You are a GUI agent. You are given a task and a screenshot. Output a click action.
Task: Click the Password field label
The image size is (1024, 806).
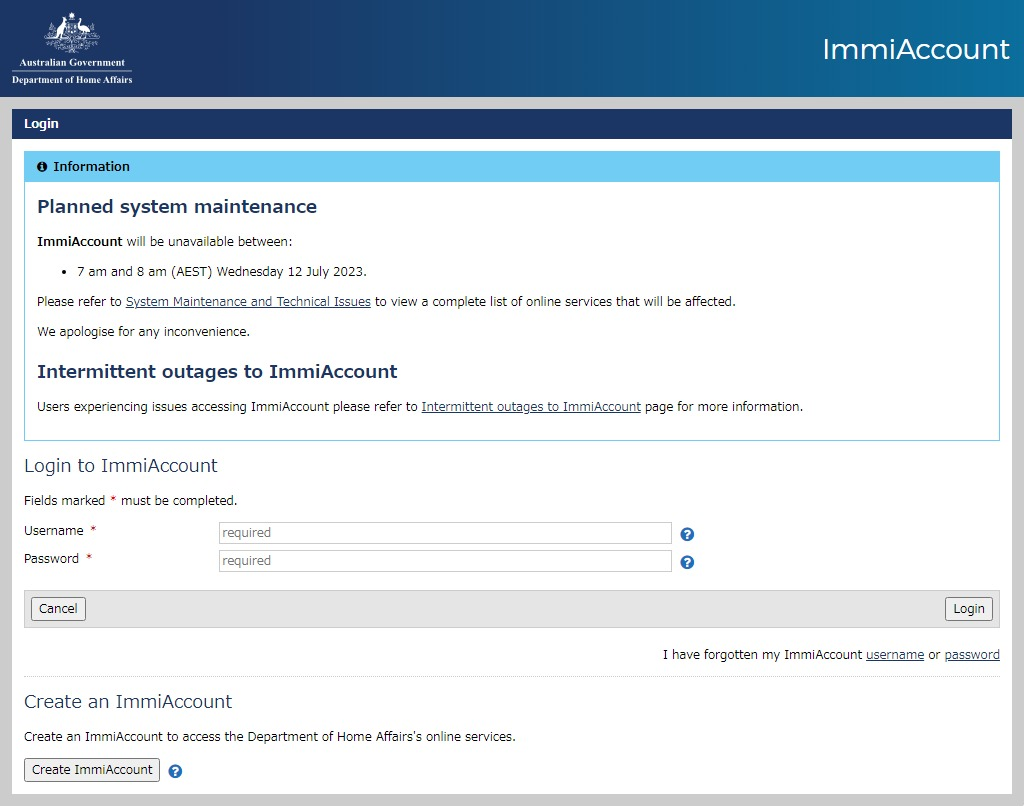coord(52,559)
